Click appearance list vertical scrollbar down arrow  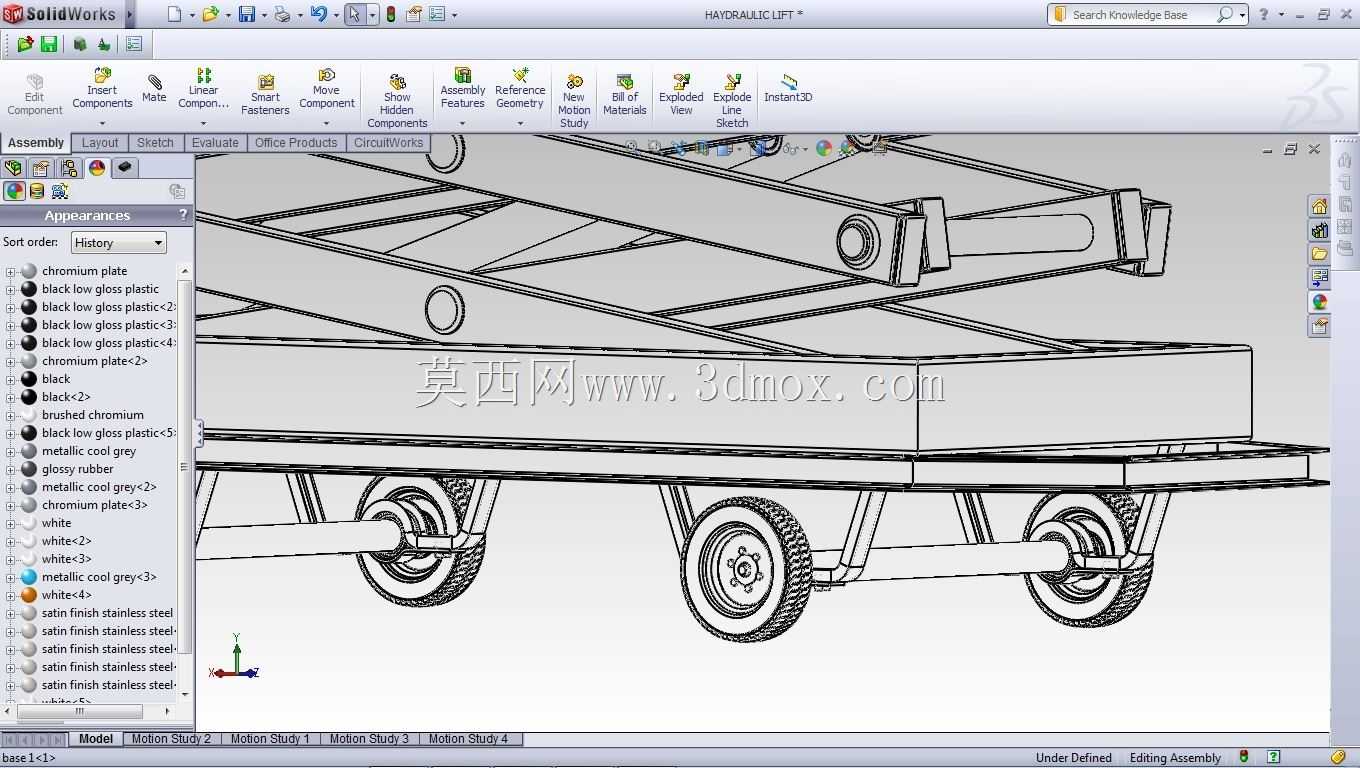[x=184, y=693]
